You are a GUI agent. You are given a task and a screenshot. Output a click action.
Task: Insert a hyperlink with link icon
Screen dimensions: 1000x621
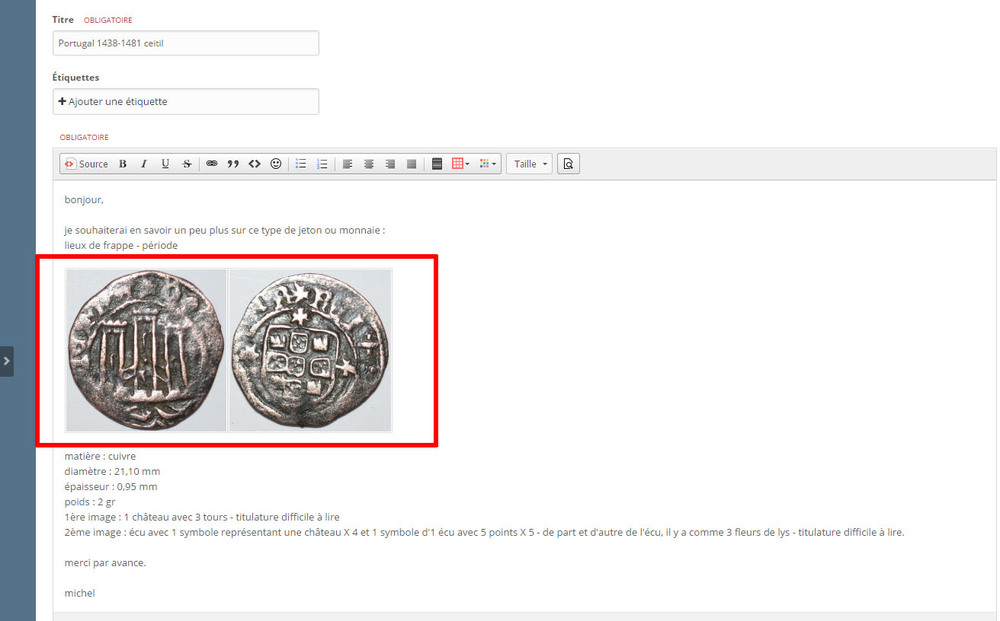coord(212,164)
